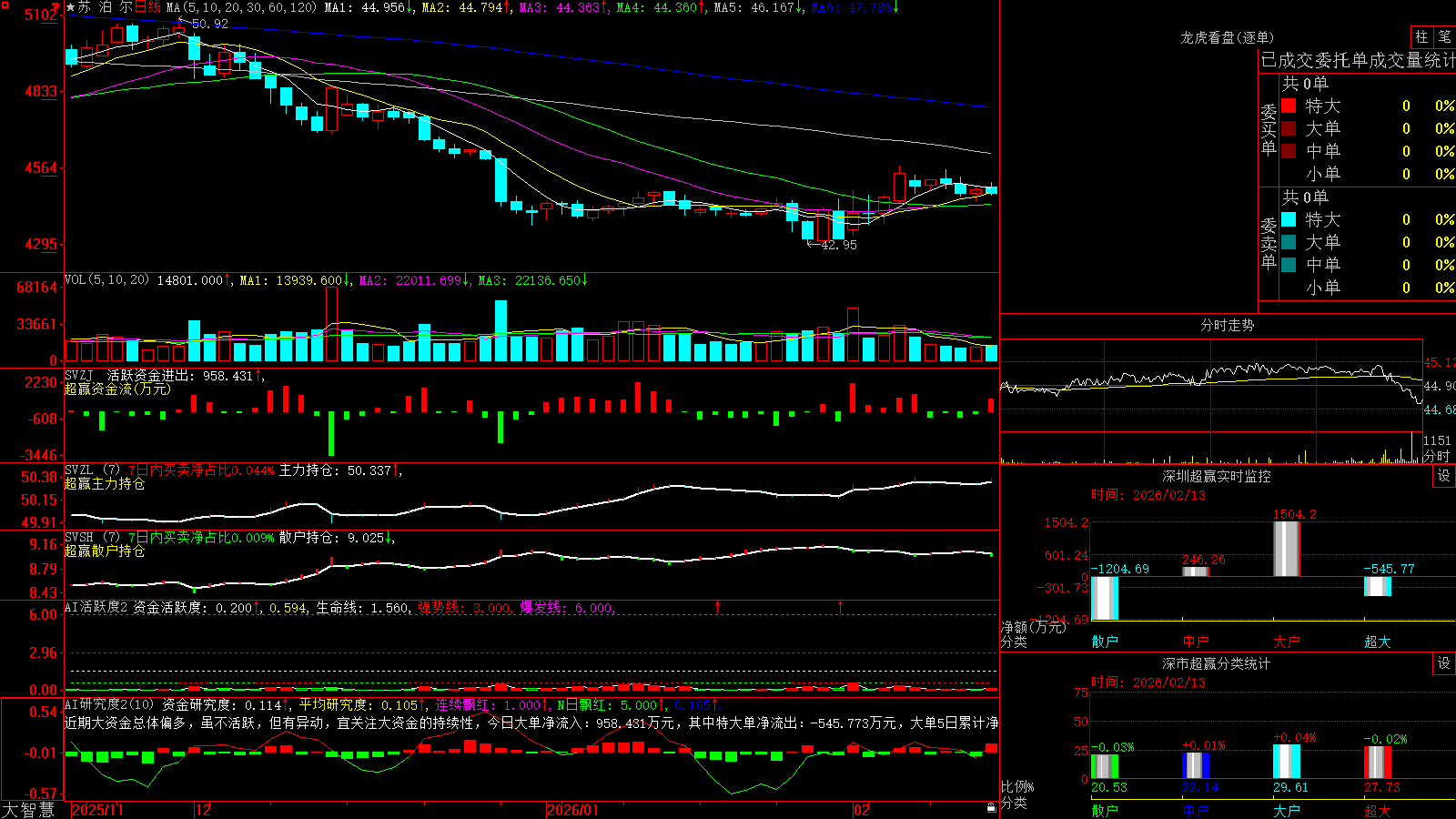Click the second red arrow marker in AI活跃度 panel

[840, 606]
